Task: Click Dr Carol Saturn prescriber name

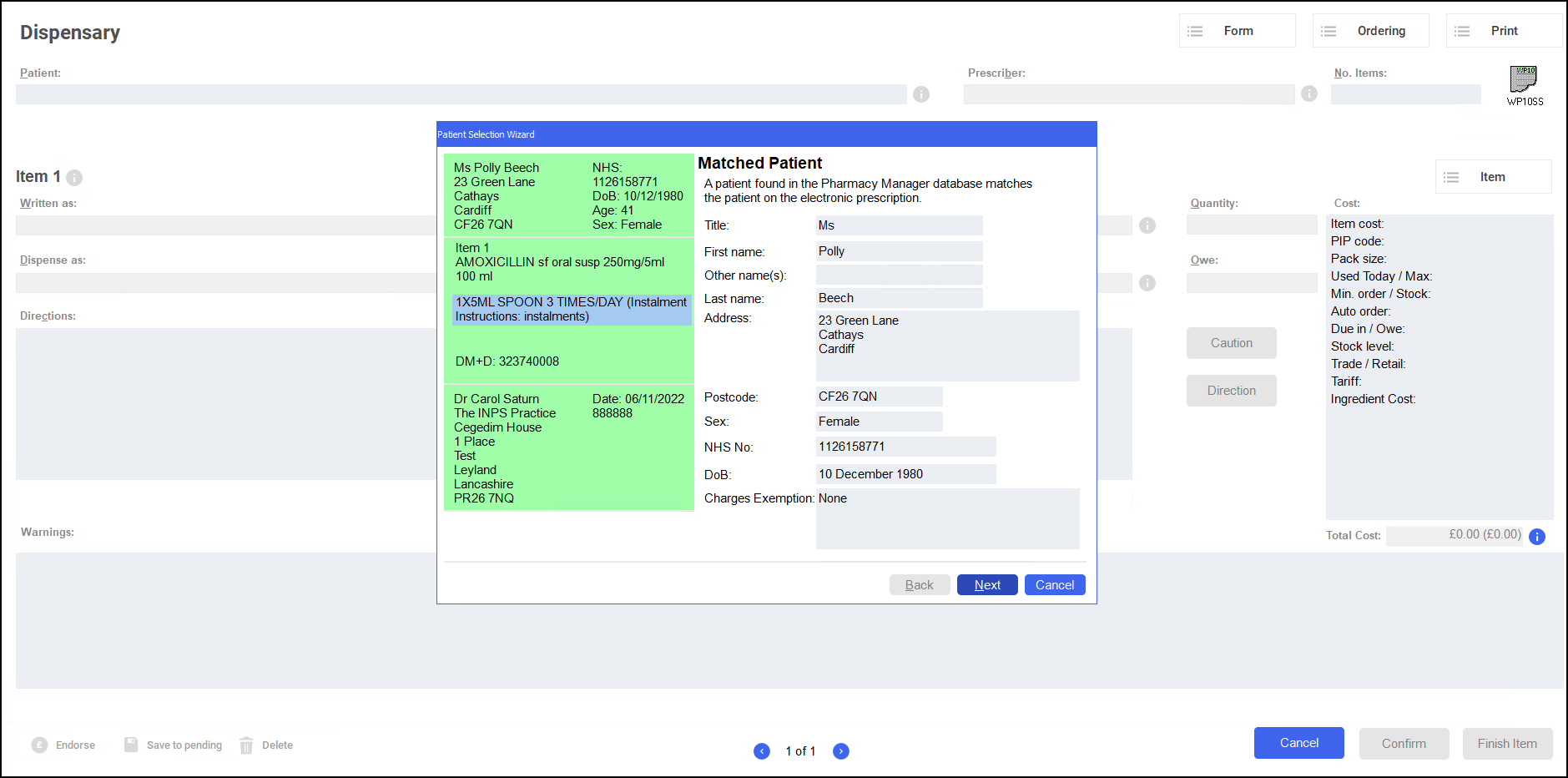Action: click(497, 399)
